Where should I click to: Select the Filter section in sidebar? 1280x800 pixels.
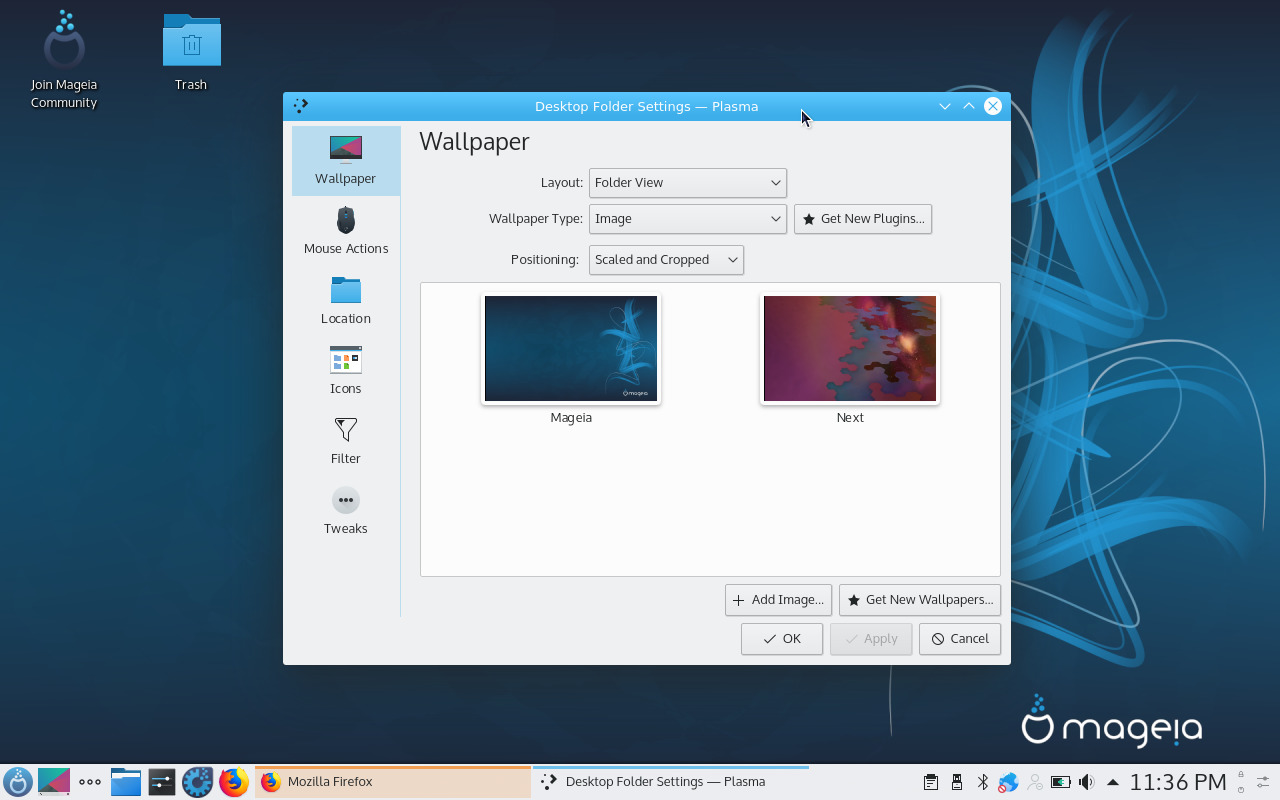coord(346,441)
